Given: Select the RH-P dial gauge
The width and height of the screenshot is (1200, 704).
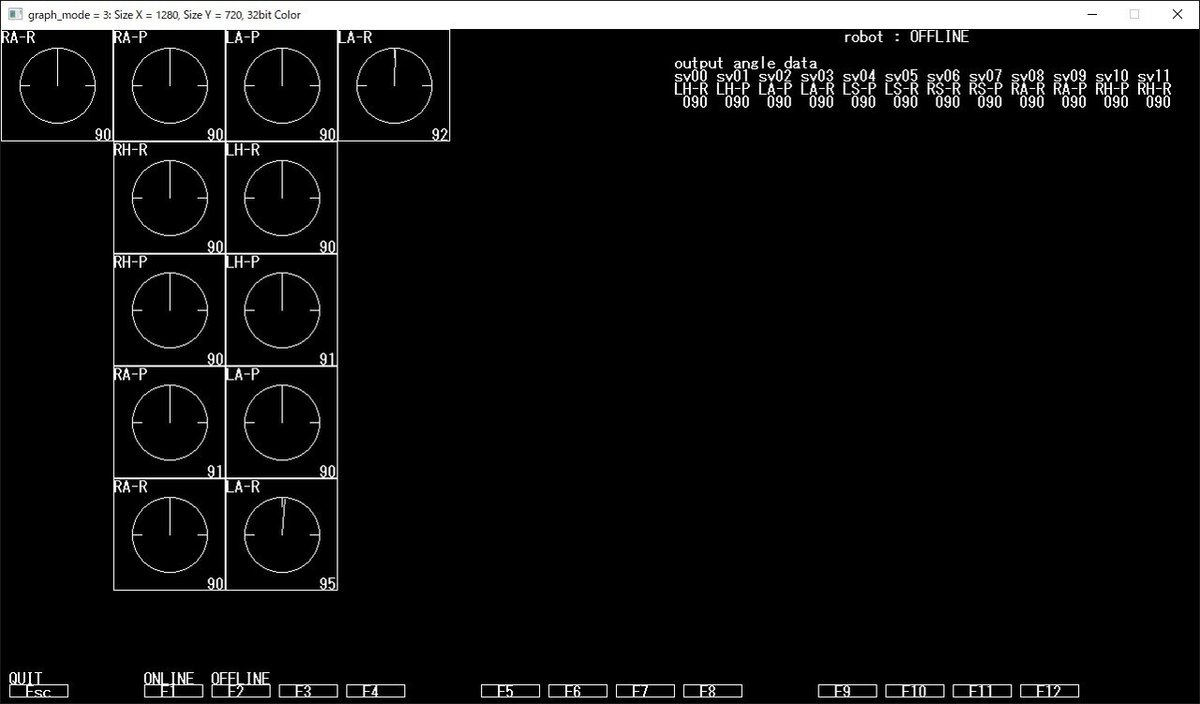Looking at the screenshot, I should pyautogui.click(x=168, y=310).
